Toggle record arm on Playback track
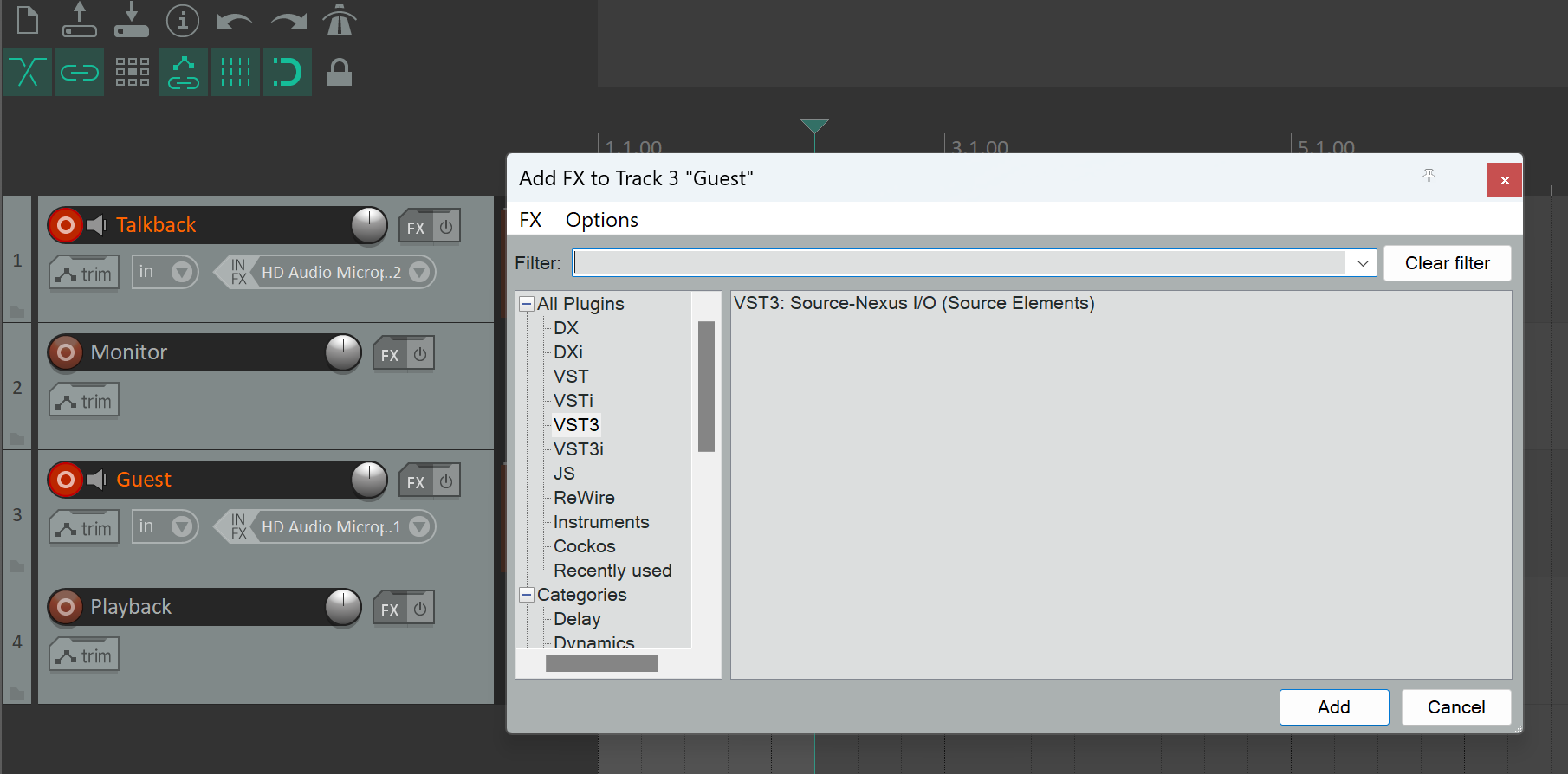1568x774 pixels. tap(65, 607)
